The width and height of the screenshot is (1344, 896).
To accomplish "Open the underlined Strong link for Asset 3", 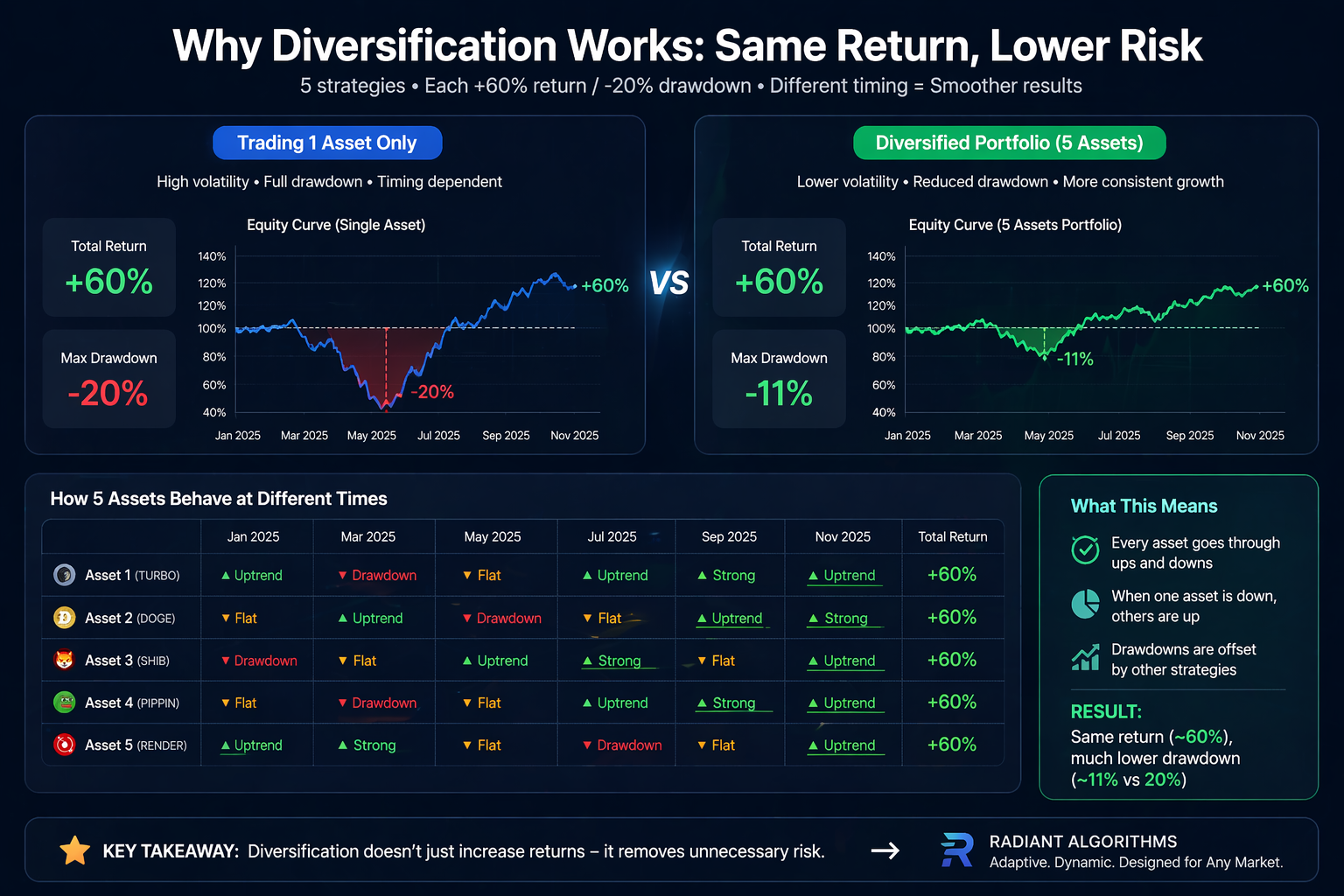I will pyautogui.click(x=618, y=660).
